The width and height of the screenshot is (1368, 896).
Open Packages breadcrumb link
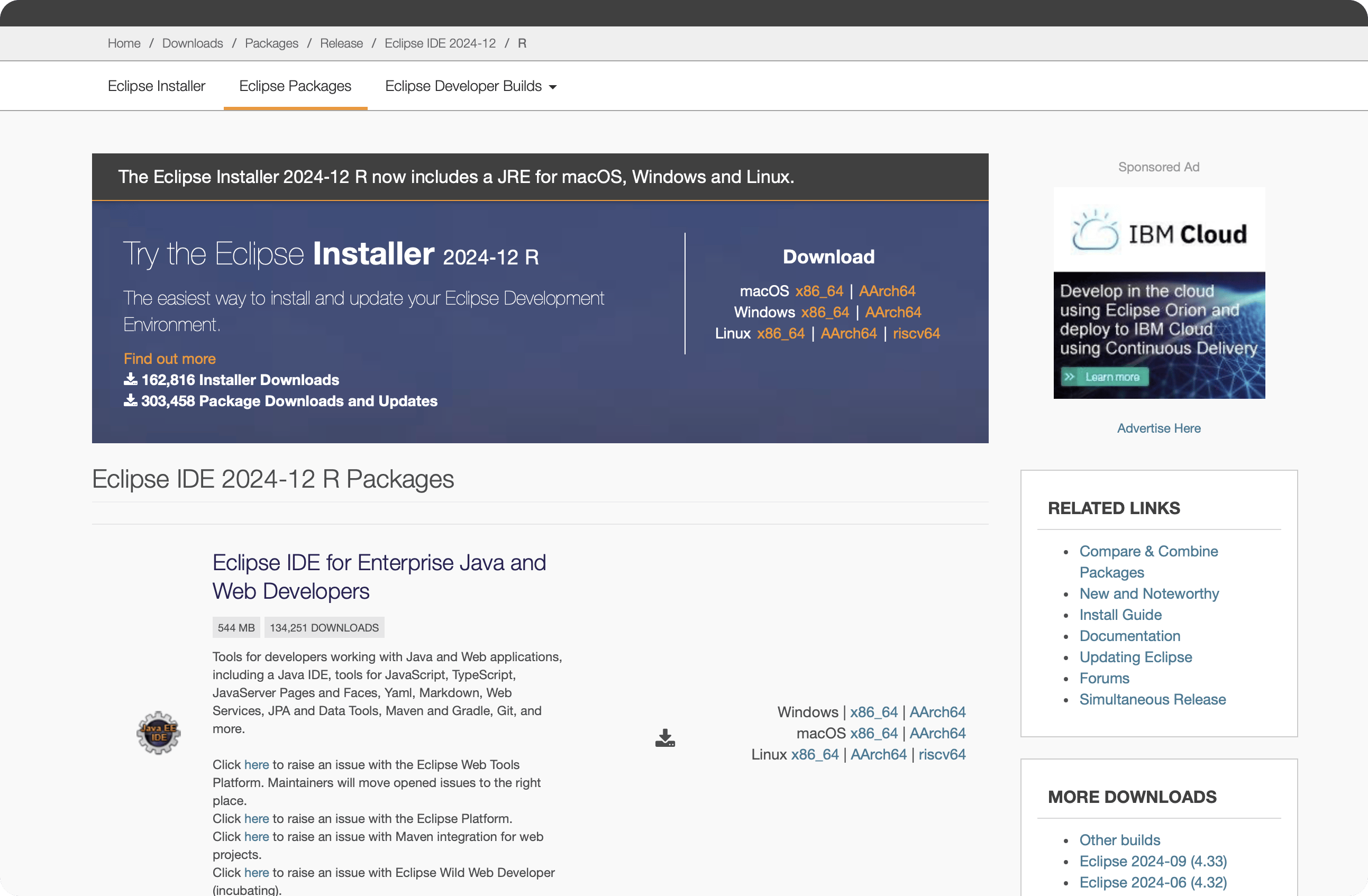(271, 44)
